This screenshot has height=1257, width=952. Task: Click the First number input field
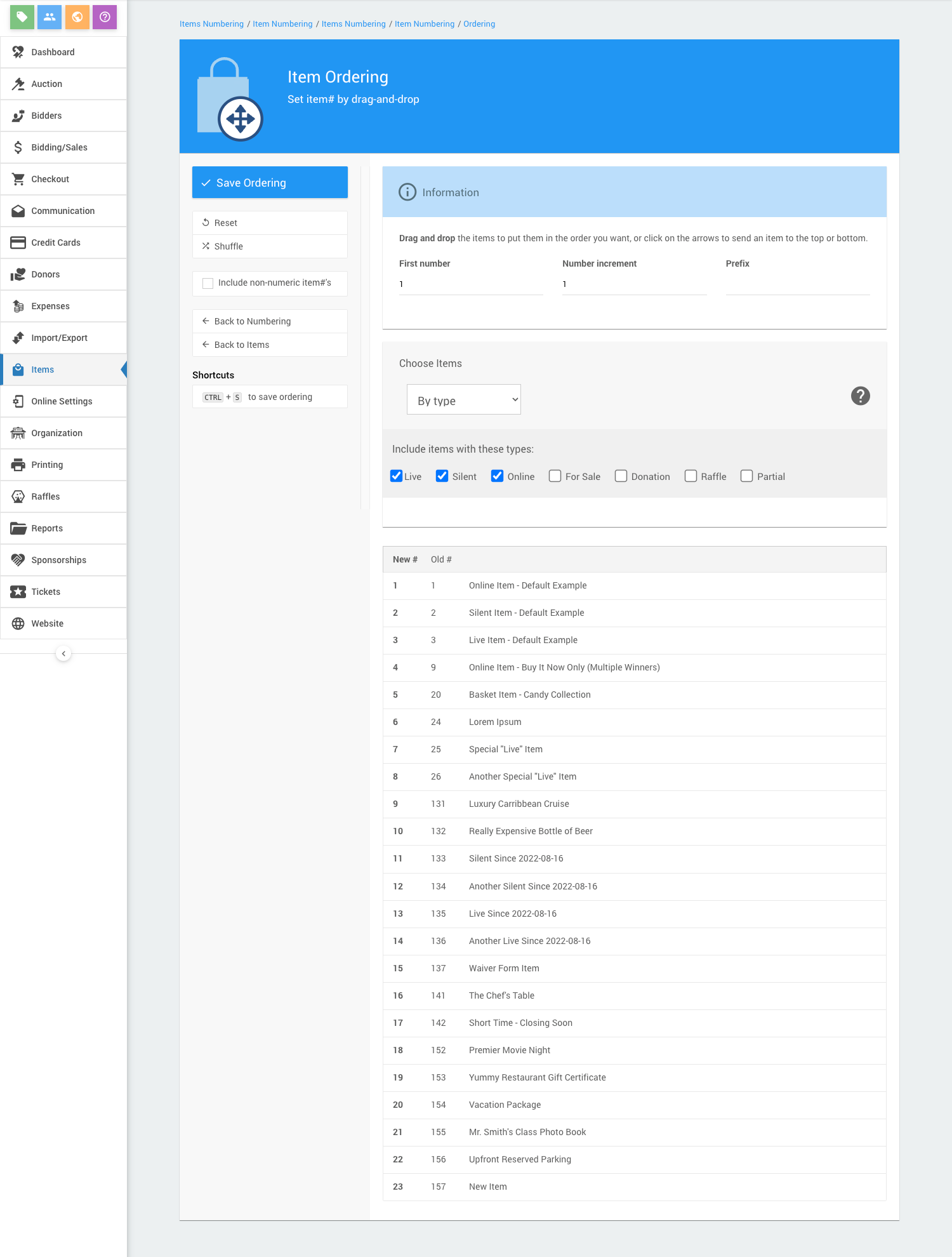[470, 284]
